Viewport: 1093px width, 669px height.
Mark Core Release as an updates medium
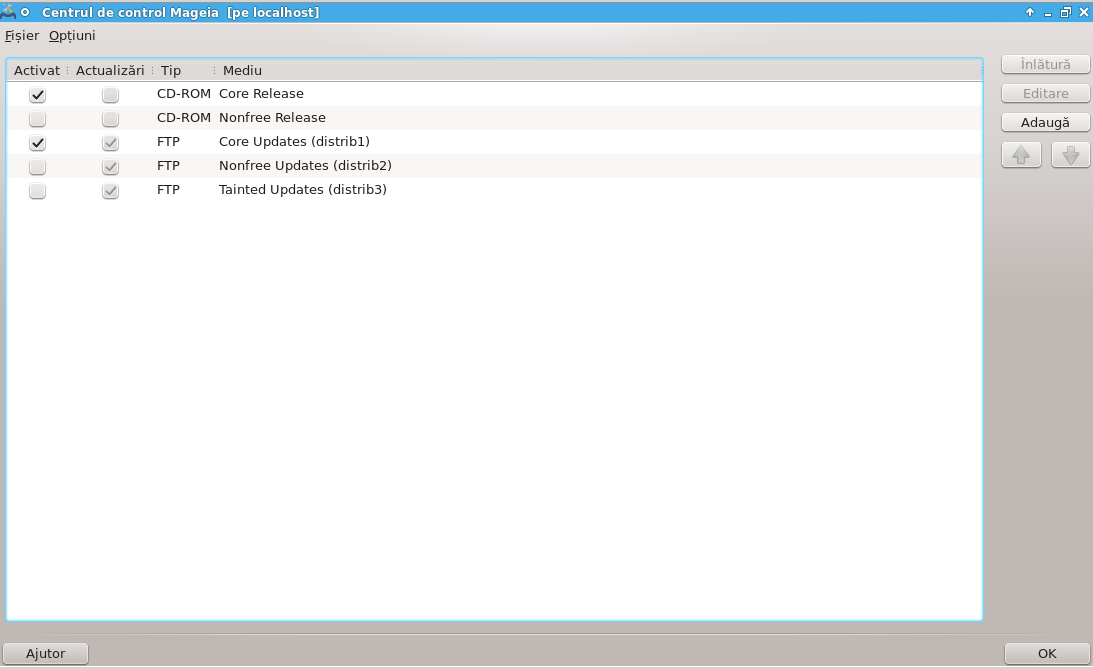point(110,94)
